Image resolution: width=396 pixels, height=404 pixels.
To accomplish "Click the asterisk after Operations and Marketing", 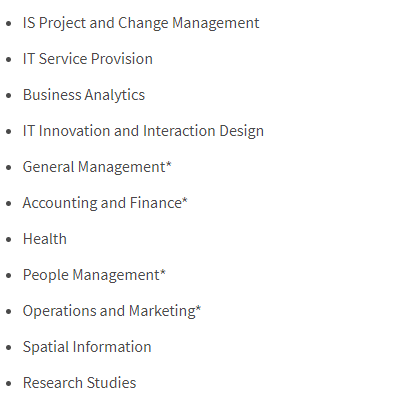I will coord(198,308).
